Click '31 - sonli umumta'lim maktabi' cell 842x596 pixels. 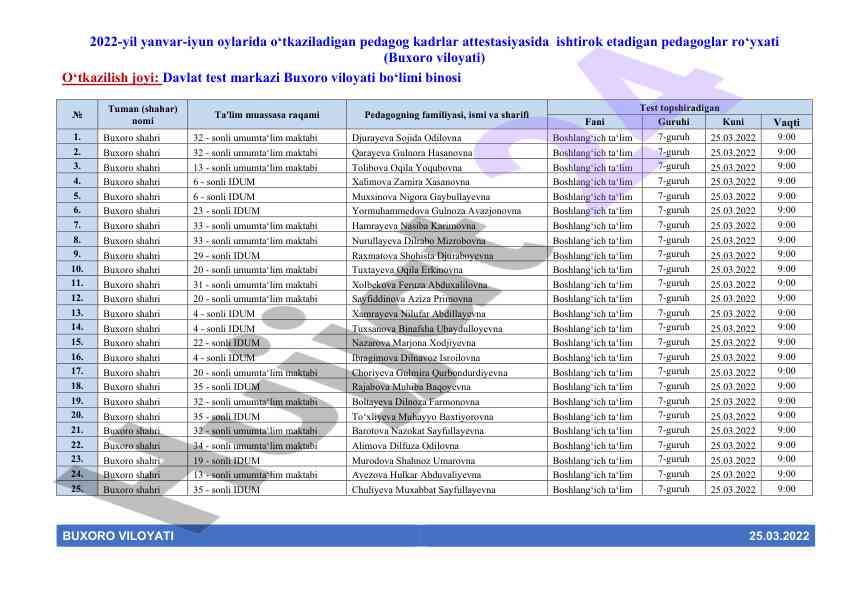click(255, 285)
